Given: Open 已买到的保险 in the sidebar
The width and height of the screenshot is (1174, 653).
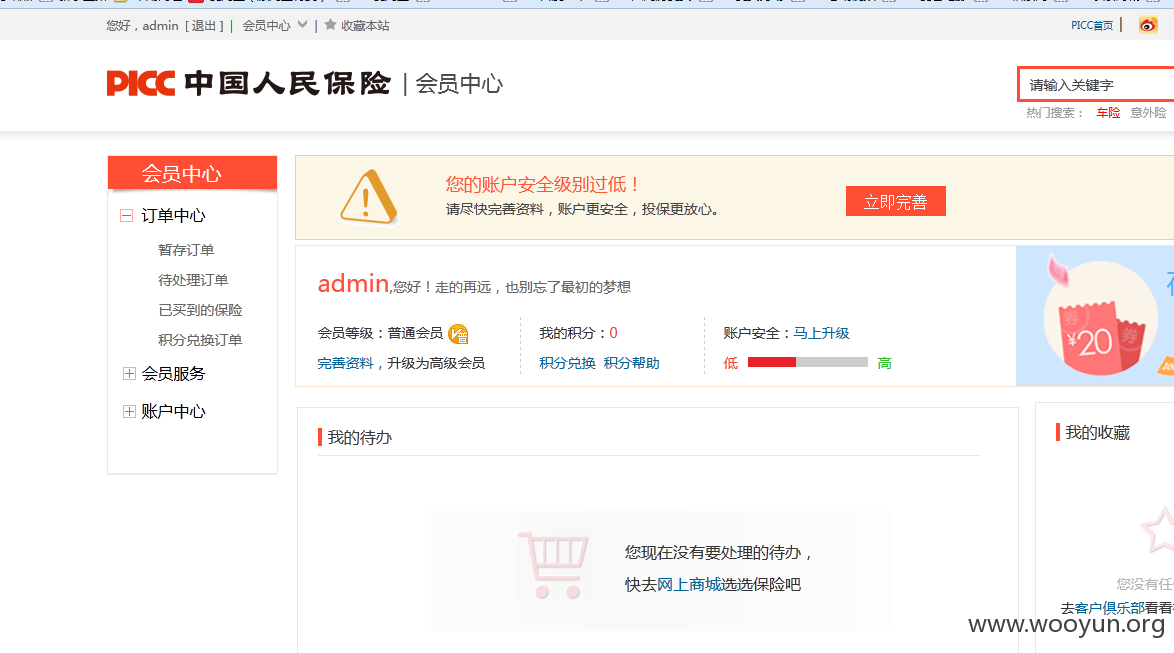Looking at the screenshot, I should (200, 310).
